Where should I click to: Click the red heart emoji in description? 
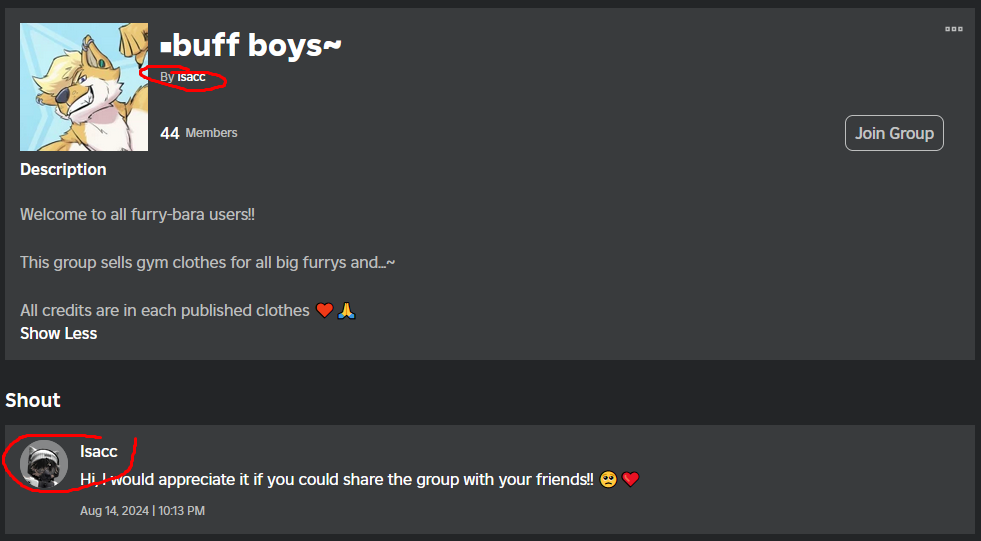pyautogui.click(x=324, y=310)
